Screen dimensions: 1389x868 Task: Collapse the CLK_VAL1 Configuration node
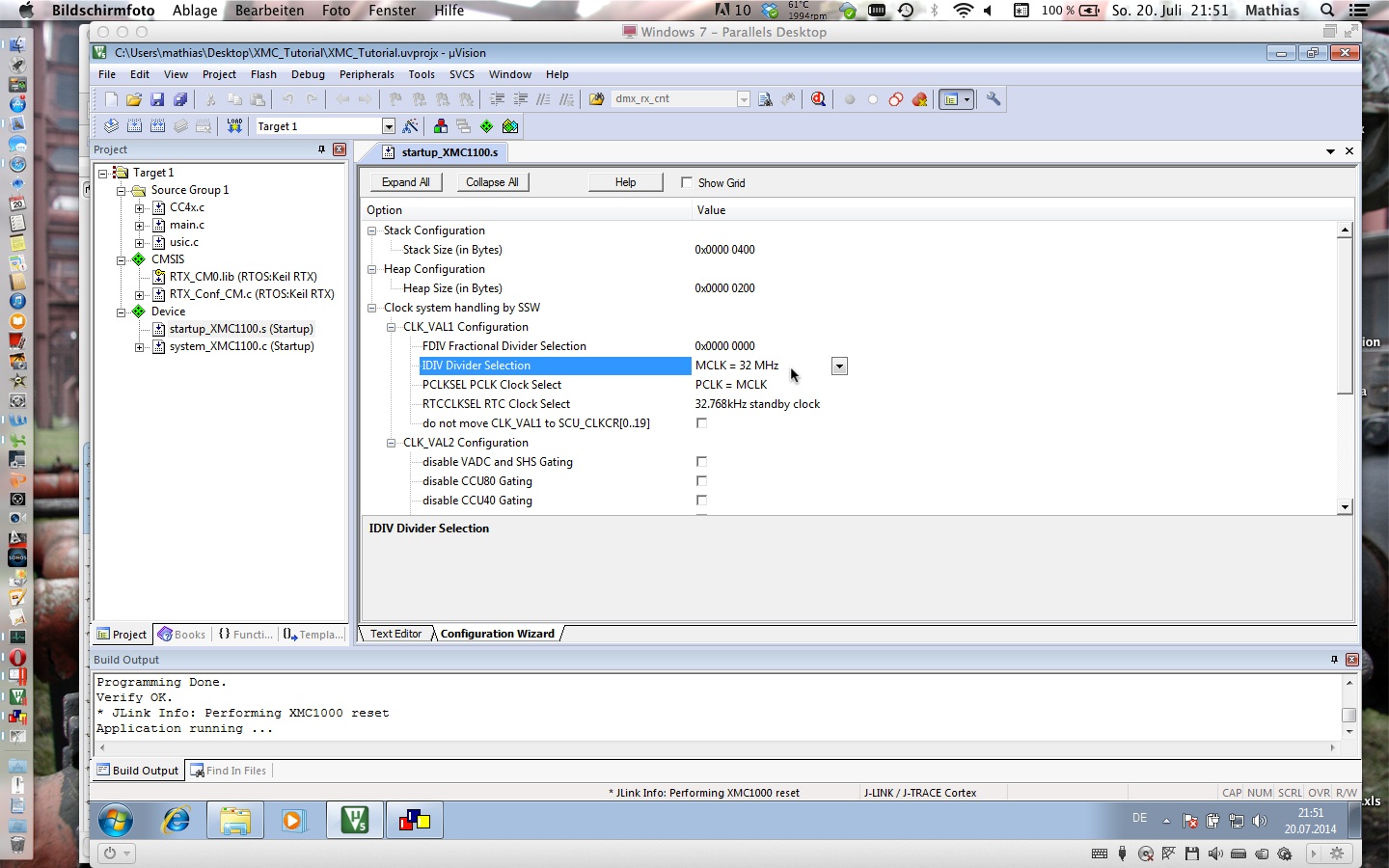click(392, 327)
